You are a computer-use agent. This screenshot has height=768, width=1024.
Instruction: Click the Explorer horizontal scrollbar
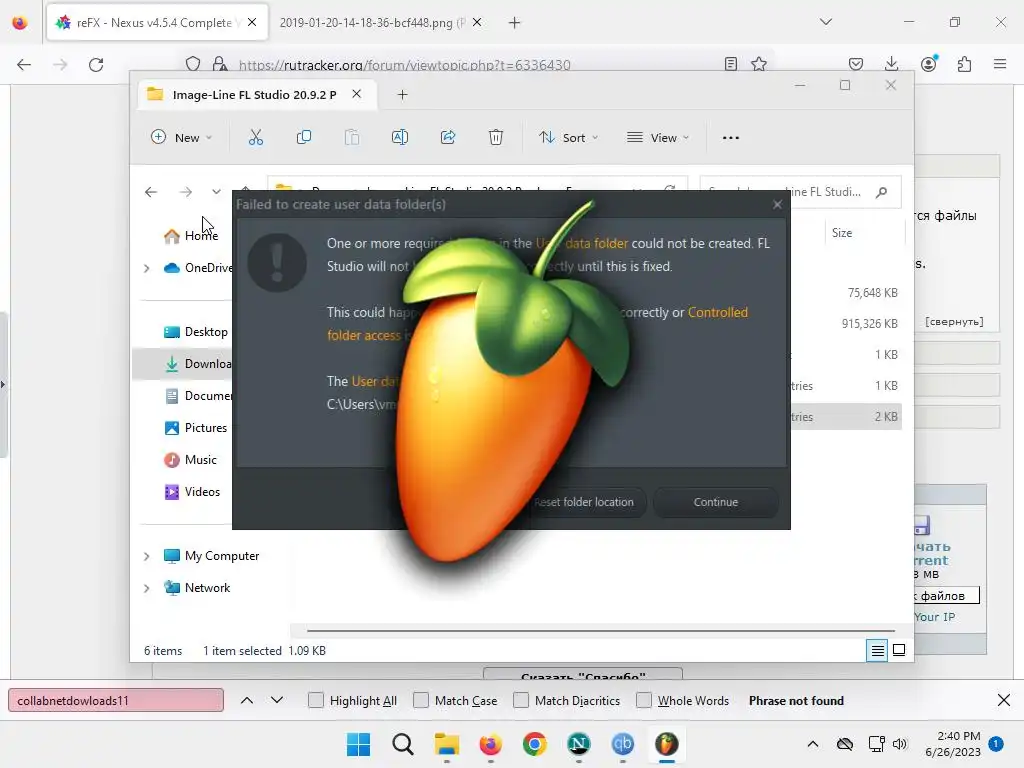[601, 631]
